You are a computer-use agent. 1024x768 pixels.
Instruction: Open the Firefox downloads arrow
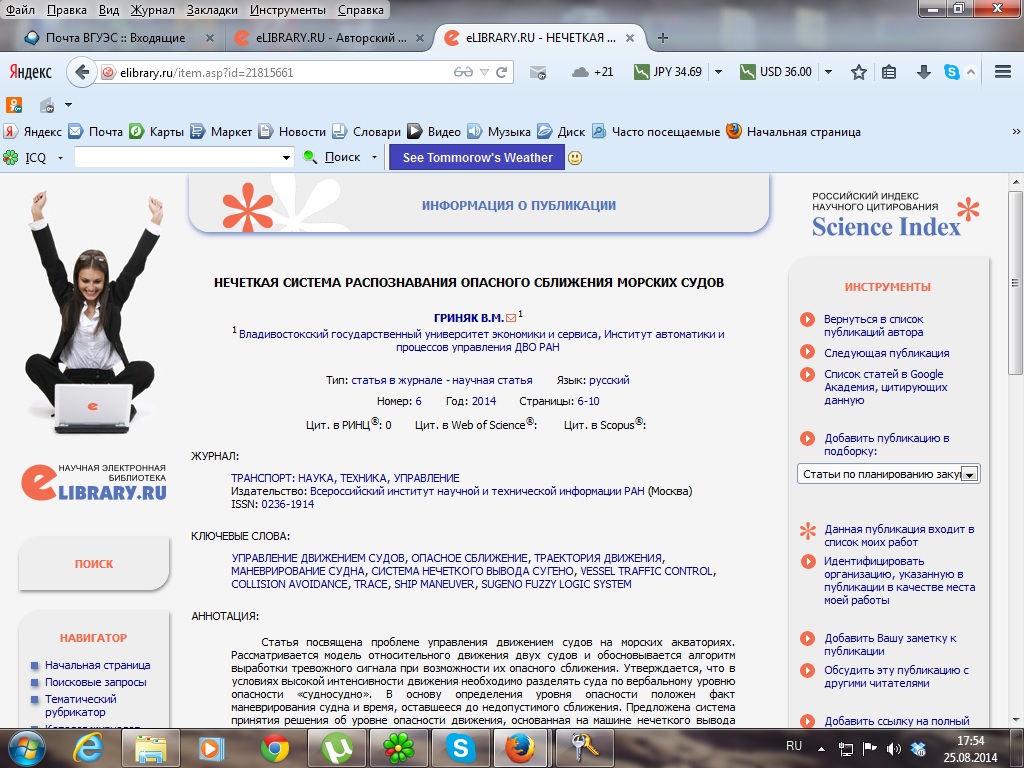click(923, 72)
